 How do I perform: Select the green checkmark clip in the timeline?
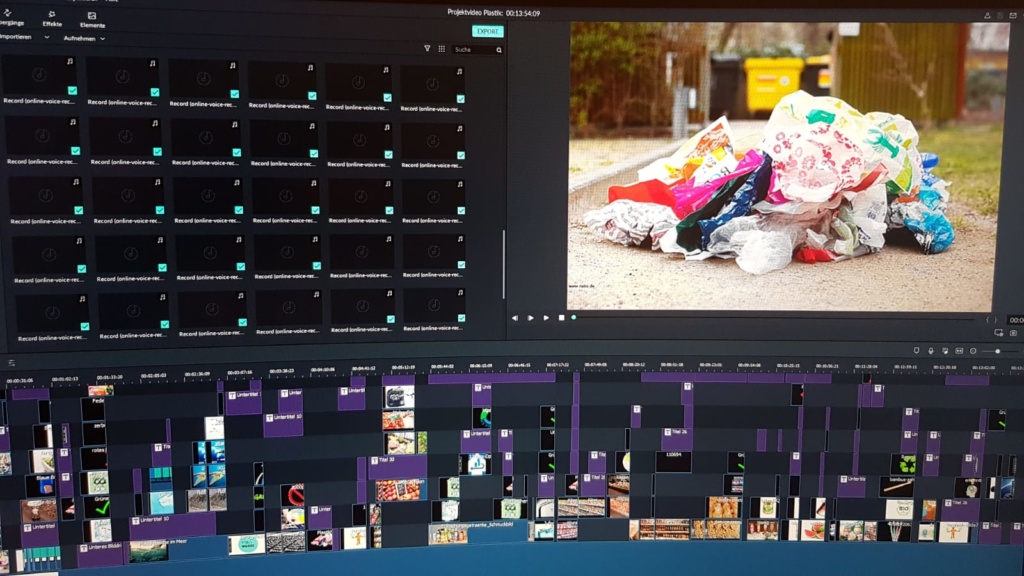pyautogui.click(x=98, y=507)
